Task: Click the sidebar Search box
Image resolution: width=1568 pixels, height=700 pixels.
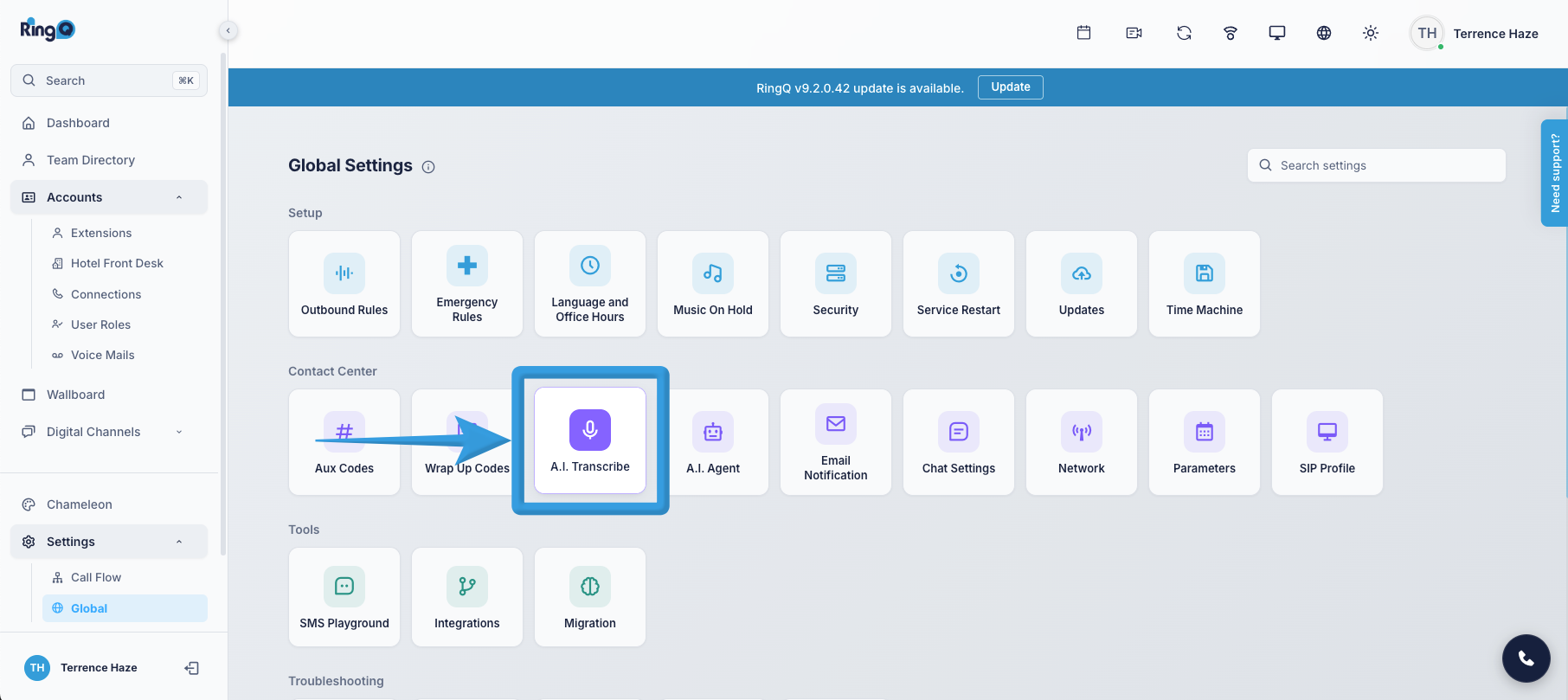Action: tap(109, 80)
